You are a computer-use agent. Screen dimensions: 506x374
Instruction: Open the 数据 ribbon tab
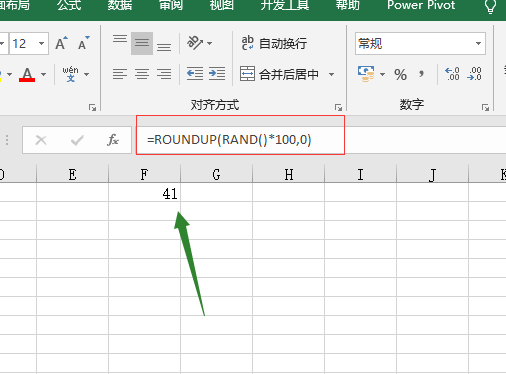[120, 5]
